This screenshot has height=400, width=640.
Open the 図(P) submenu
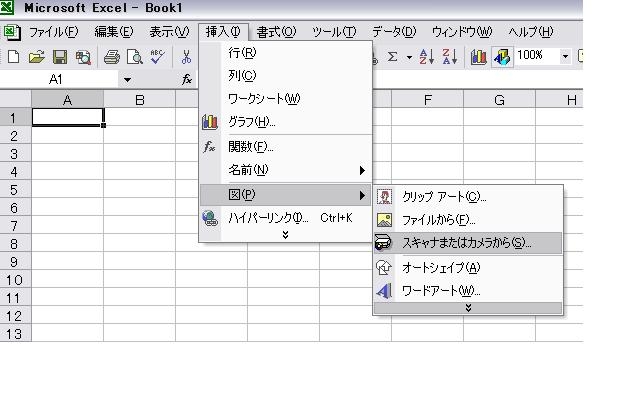[286, 195]
